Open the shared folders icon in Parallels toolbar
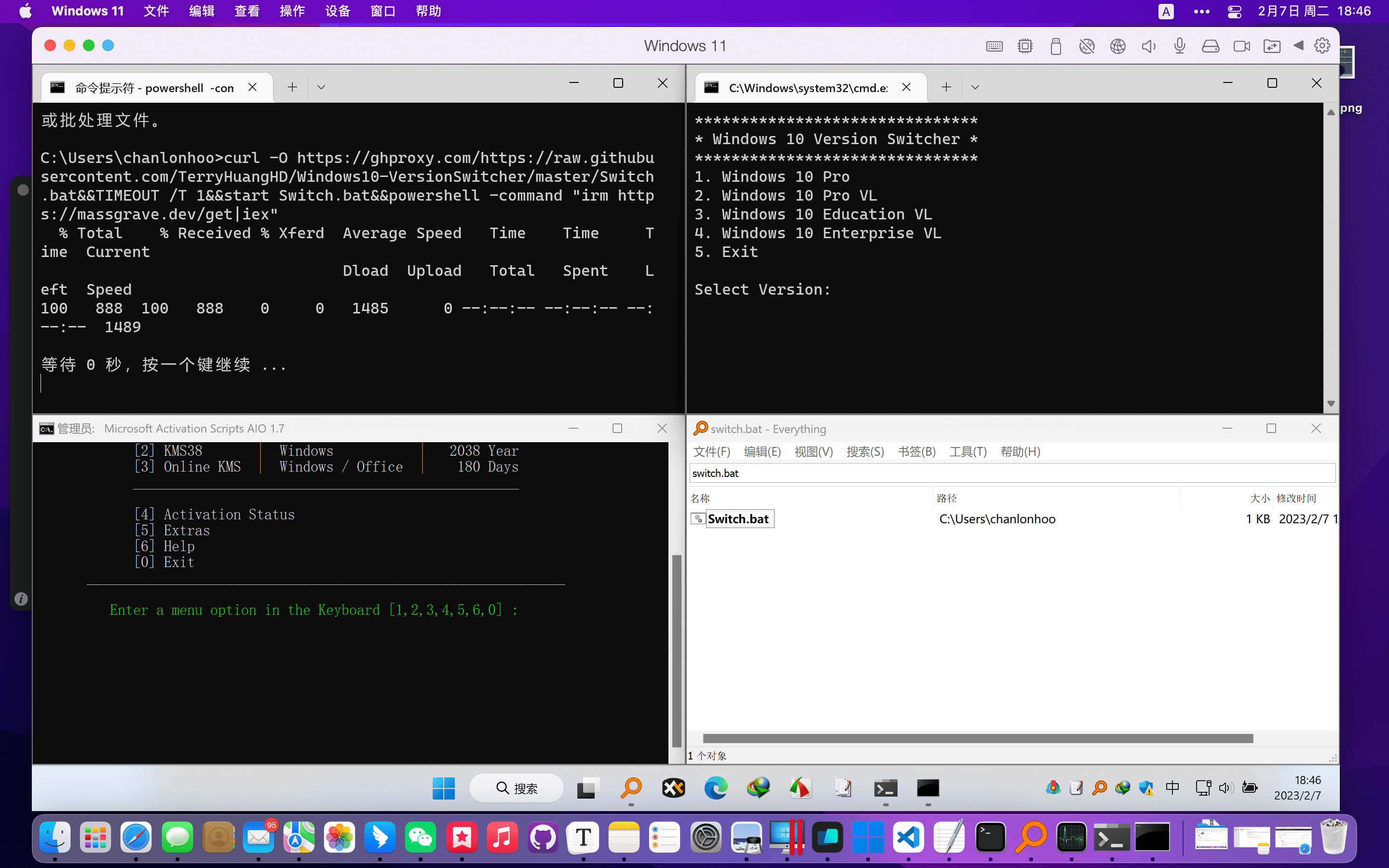 [1272, 46]
